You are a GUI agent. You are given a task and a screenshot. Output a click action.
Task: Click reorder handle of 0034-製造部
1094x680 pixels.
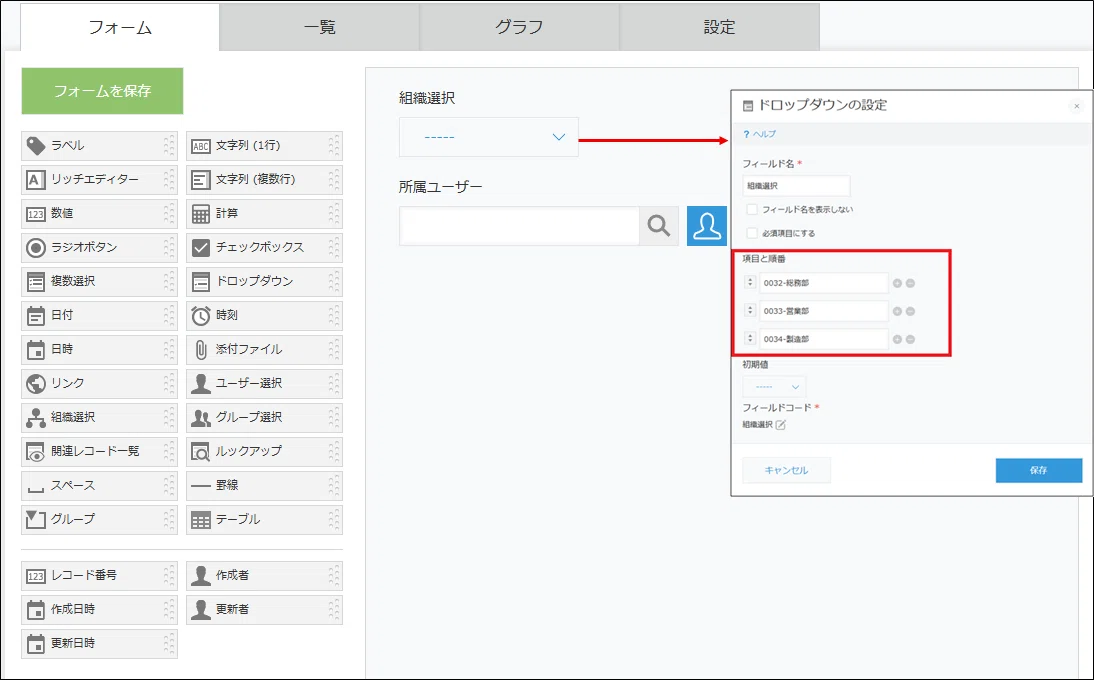pos(750,338)
